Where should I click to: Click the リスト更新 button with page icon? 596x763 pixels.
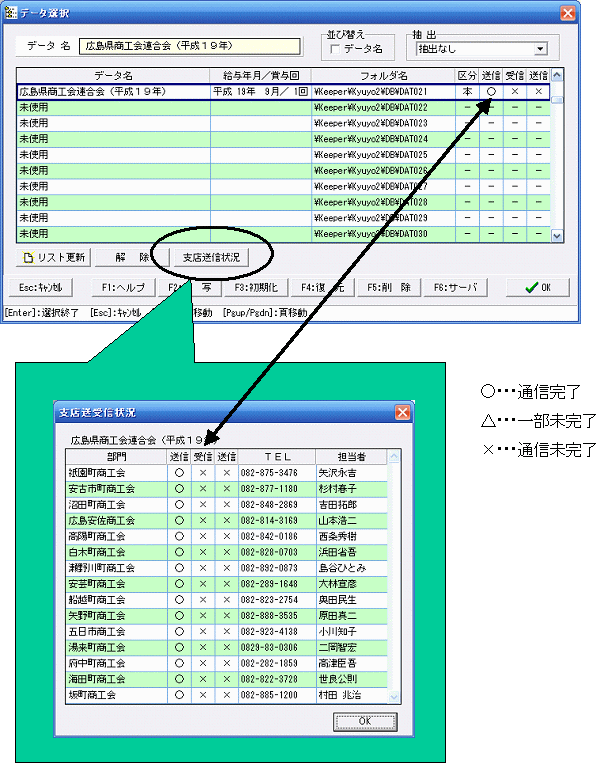click(54, 257)
